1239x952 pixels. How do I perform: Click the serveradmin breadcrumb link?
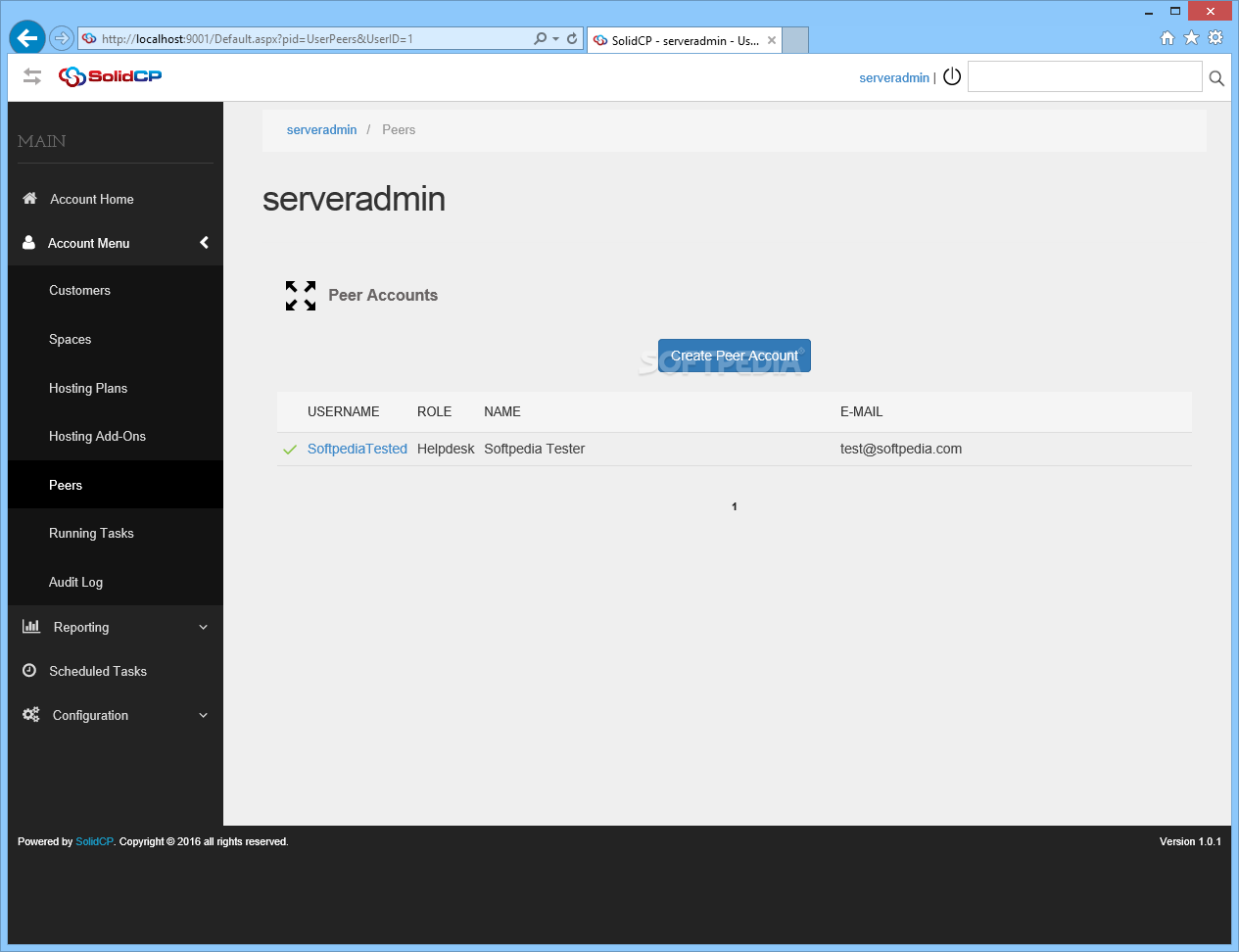click(321, 129)
